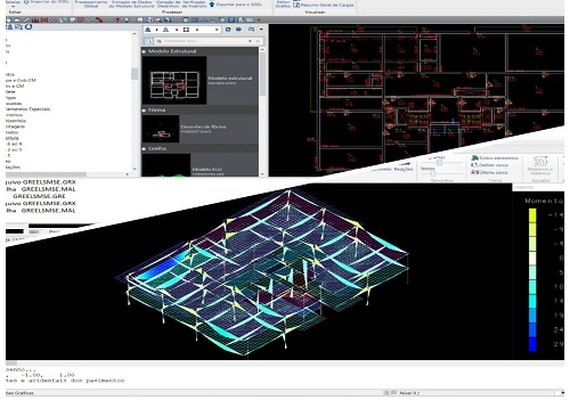Image resolution: width=570 pixels, height=400 pixels.
Task: Collapse the Modelo Estrutural section
Action: click(x=144, y=52)
